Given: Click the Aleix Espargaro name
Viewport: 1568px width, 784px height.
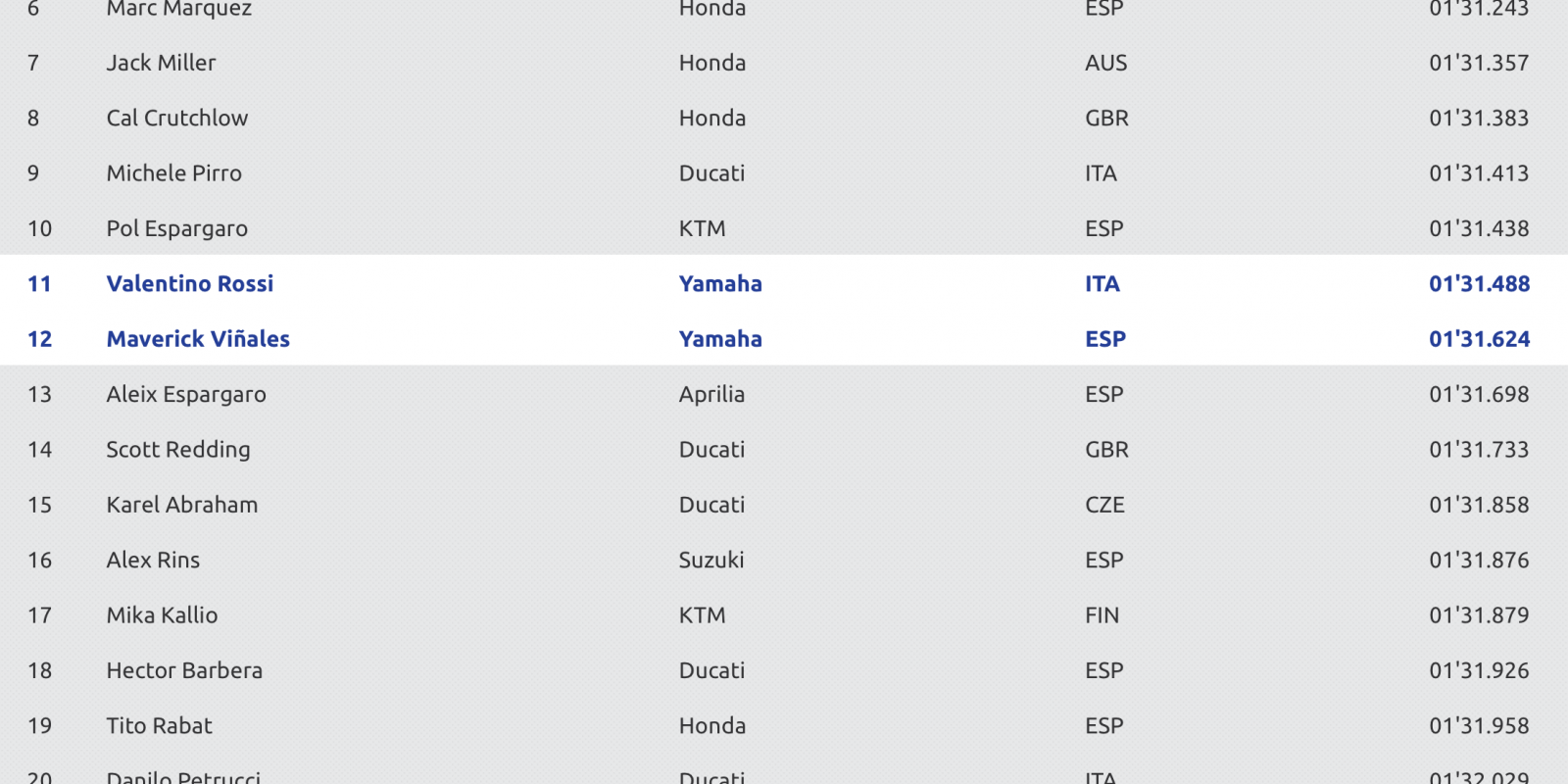Looking at the screenshot, I should click(186, 395).
